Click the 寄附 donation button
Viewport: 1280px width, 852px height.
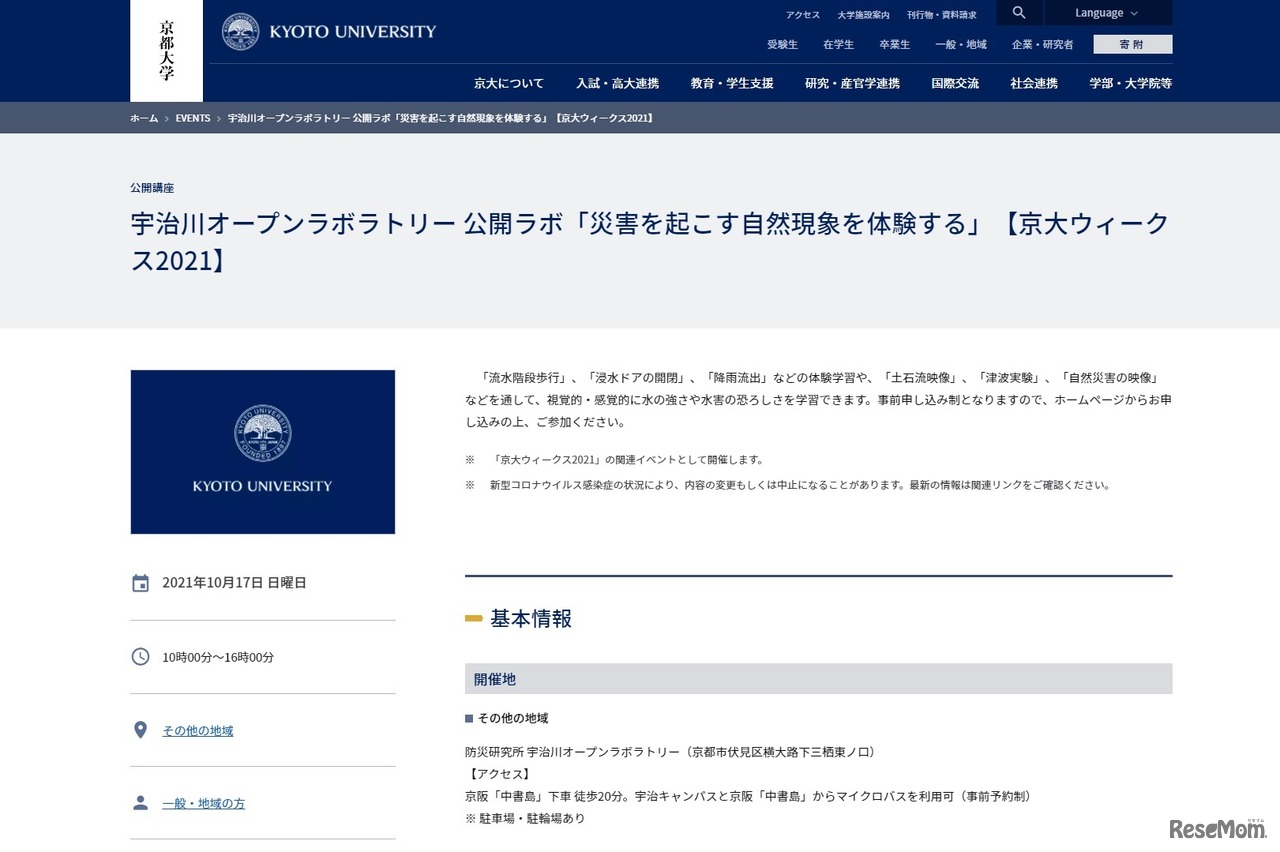(1132, 44)
